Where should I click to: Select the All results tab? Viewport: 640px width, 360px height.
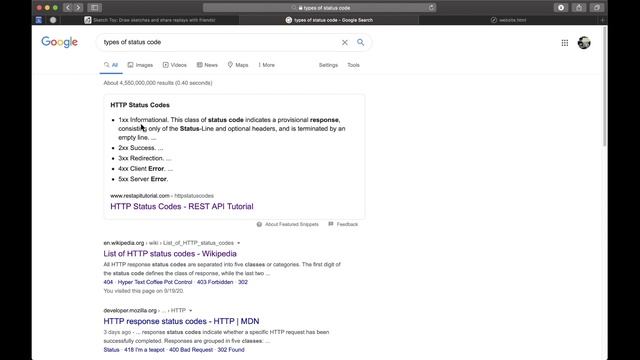tap(111, 65)
